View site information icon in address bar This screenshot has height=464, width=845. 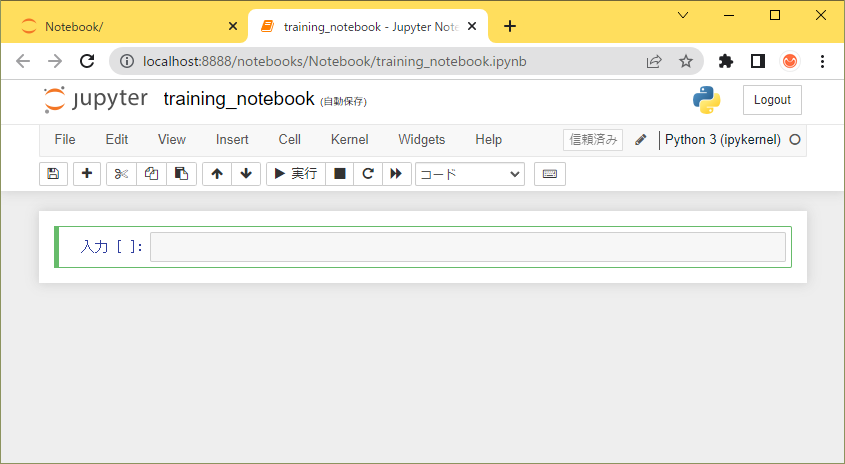click(x=127, y=61)
